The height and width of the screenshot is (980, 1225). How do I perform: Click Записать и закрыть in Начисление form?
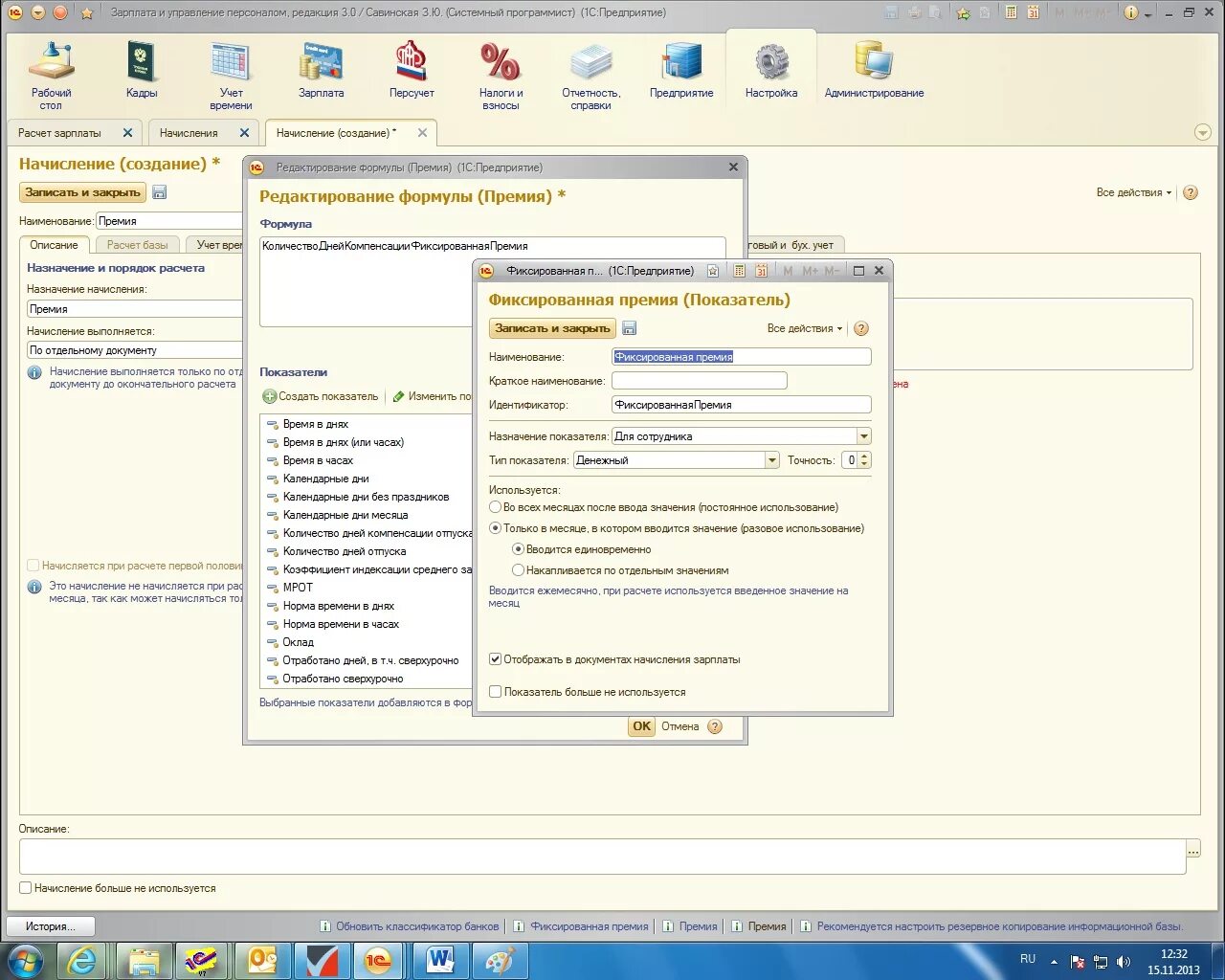pyautogui.click(x=82, y=192)
